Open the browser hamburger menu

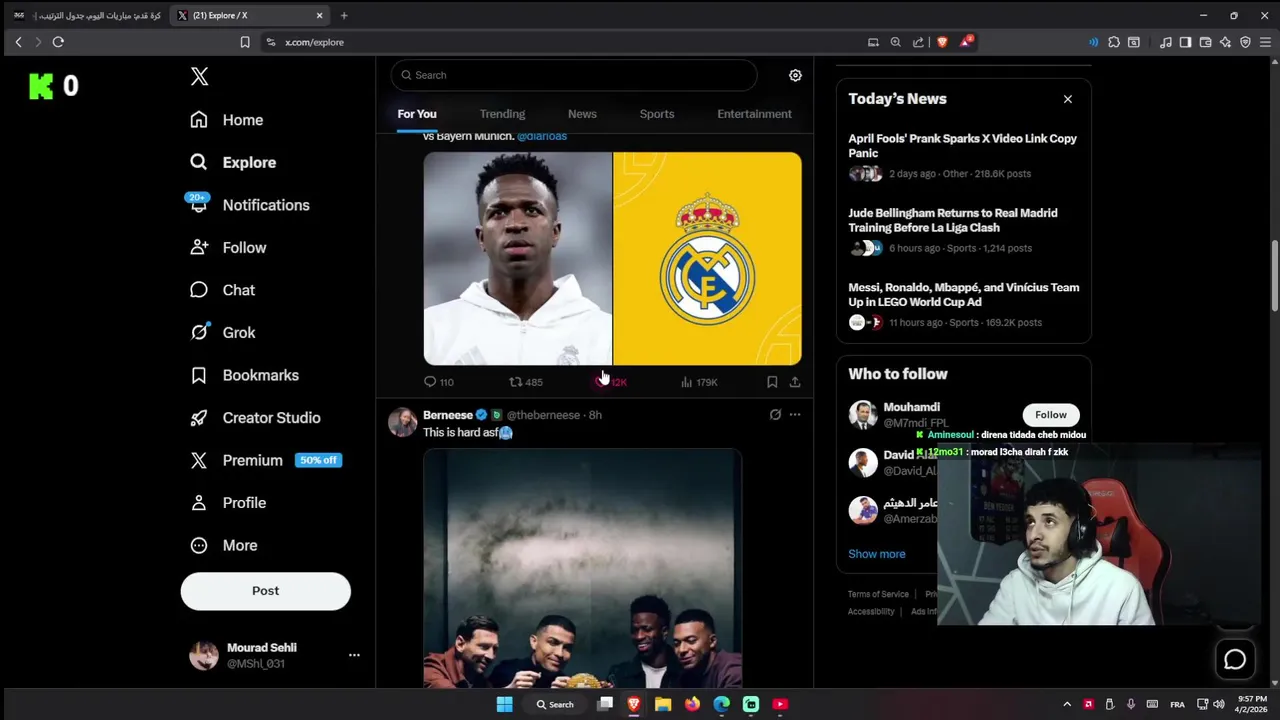[x=1265, y=42]
